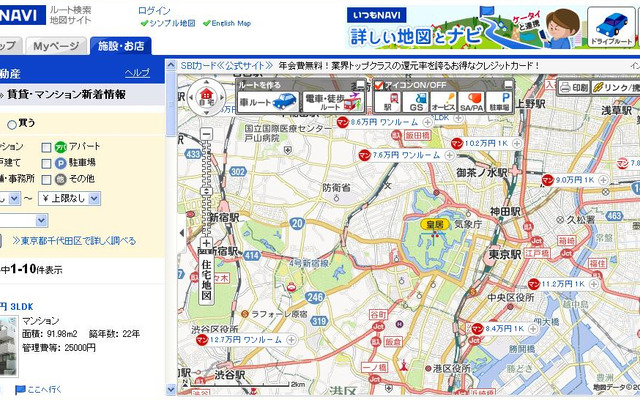Click the 9.0万円 1K mansion marker
Viewport: 640px width, 400px height.
coord(548,180)
